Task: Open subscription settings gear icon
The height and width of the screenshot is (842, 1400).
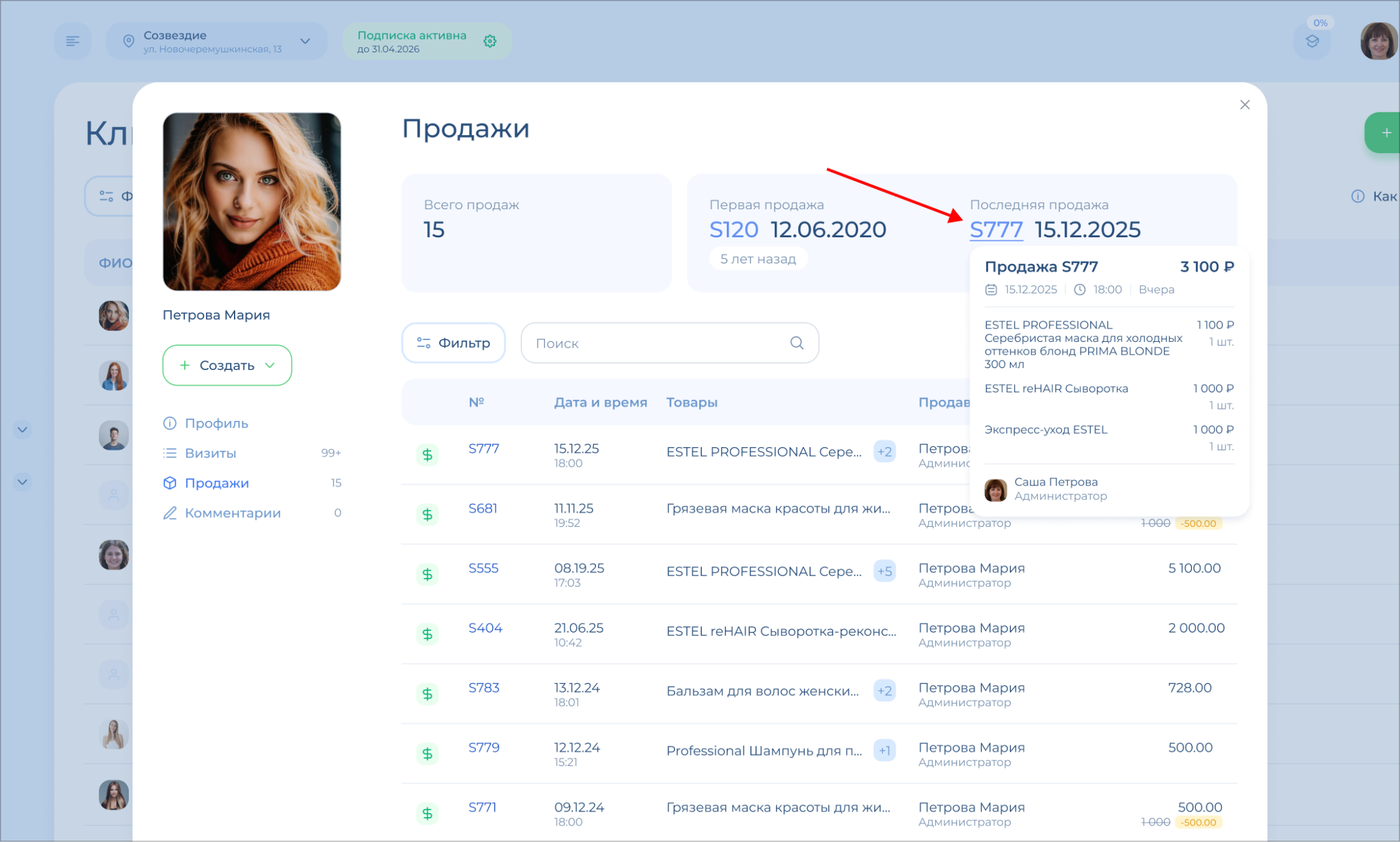Action: [x=490, y=41]
